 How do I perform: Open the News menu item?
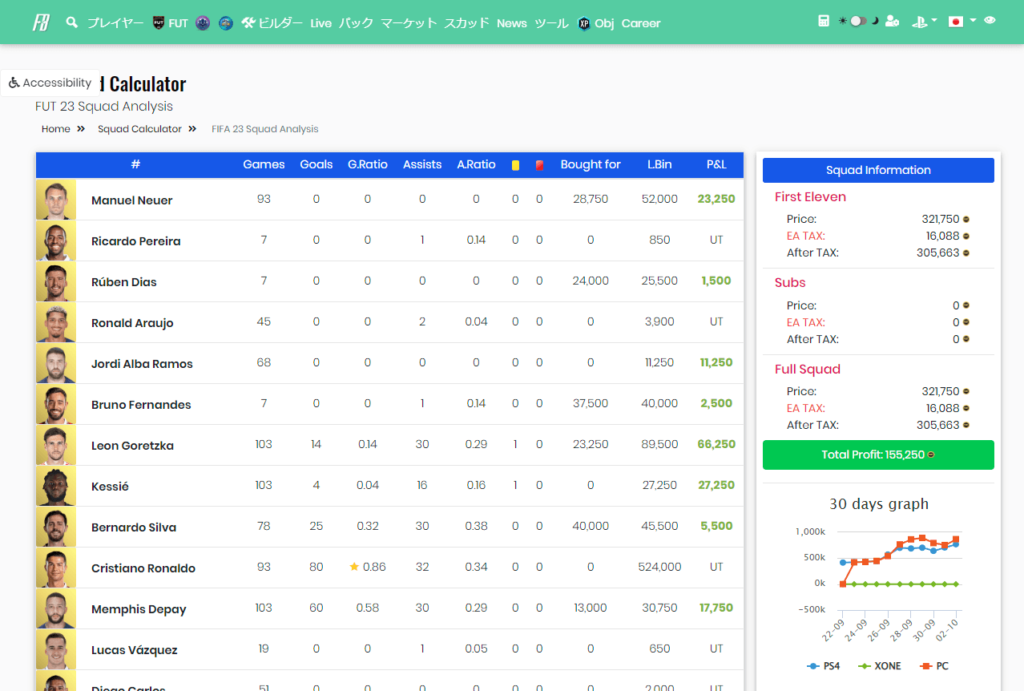click(511, 23)
